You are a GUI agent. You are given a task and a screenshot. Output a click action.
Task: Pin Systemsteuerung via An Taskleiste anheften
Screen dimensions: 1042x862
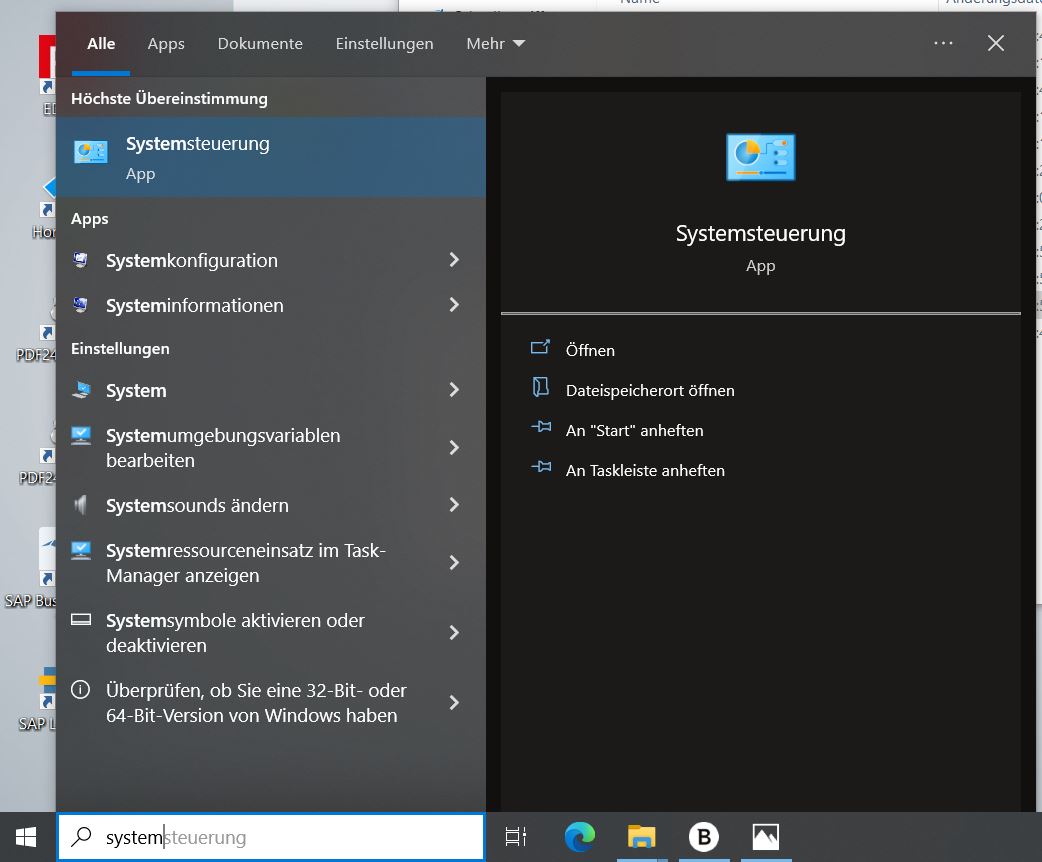click(645, 470)
